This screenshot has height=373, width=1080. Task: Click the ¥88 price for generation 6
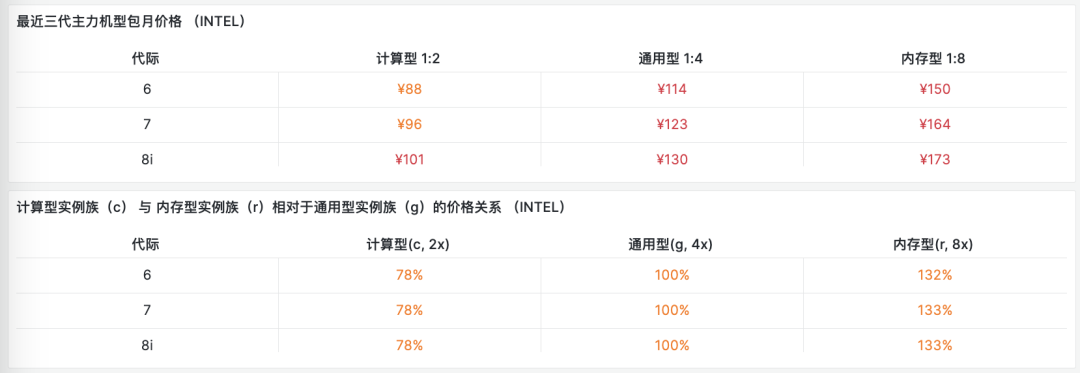point(409,89)
